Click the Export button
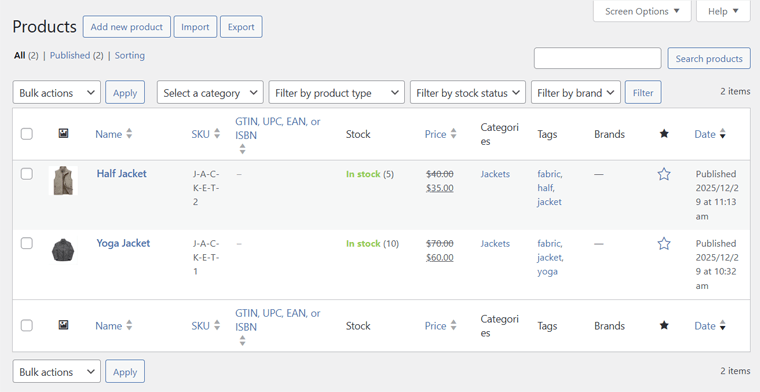 point(241,27)
